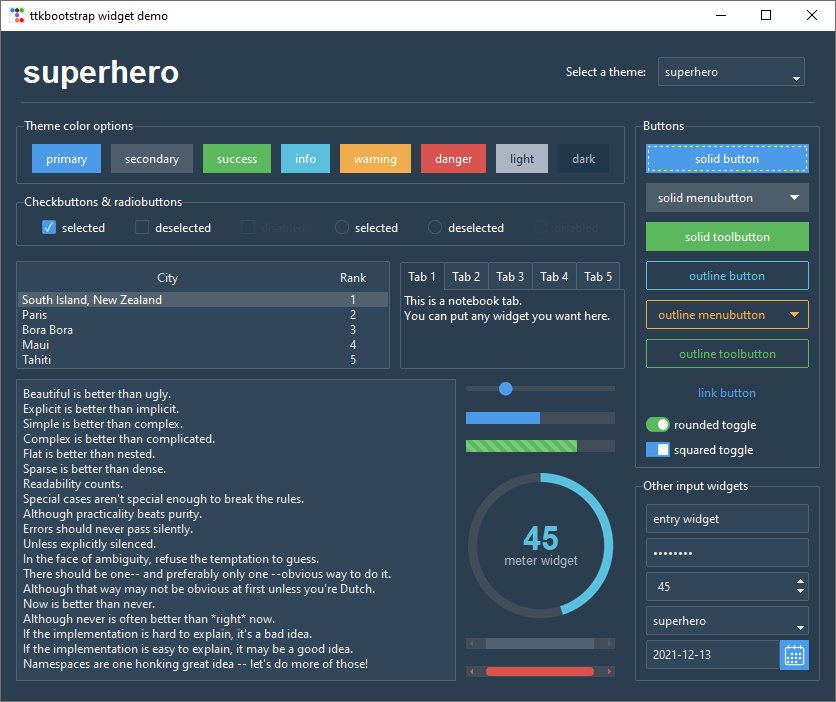Screen dimensions: 836x702
Task: Click the spinbox down arrow for value 45
Action: point(799,592)
